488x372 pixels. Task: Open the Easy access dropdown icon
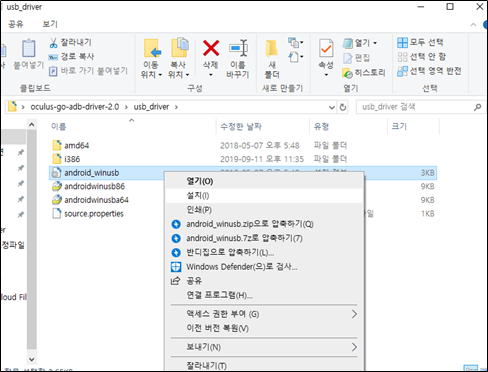click(x=295, y=57)
